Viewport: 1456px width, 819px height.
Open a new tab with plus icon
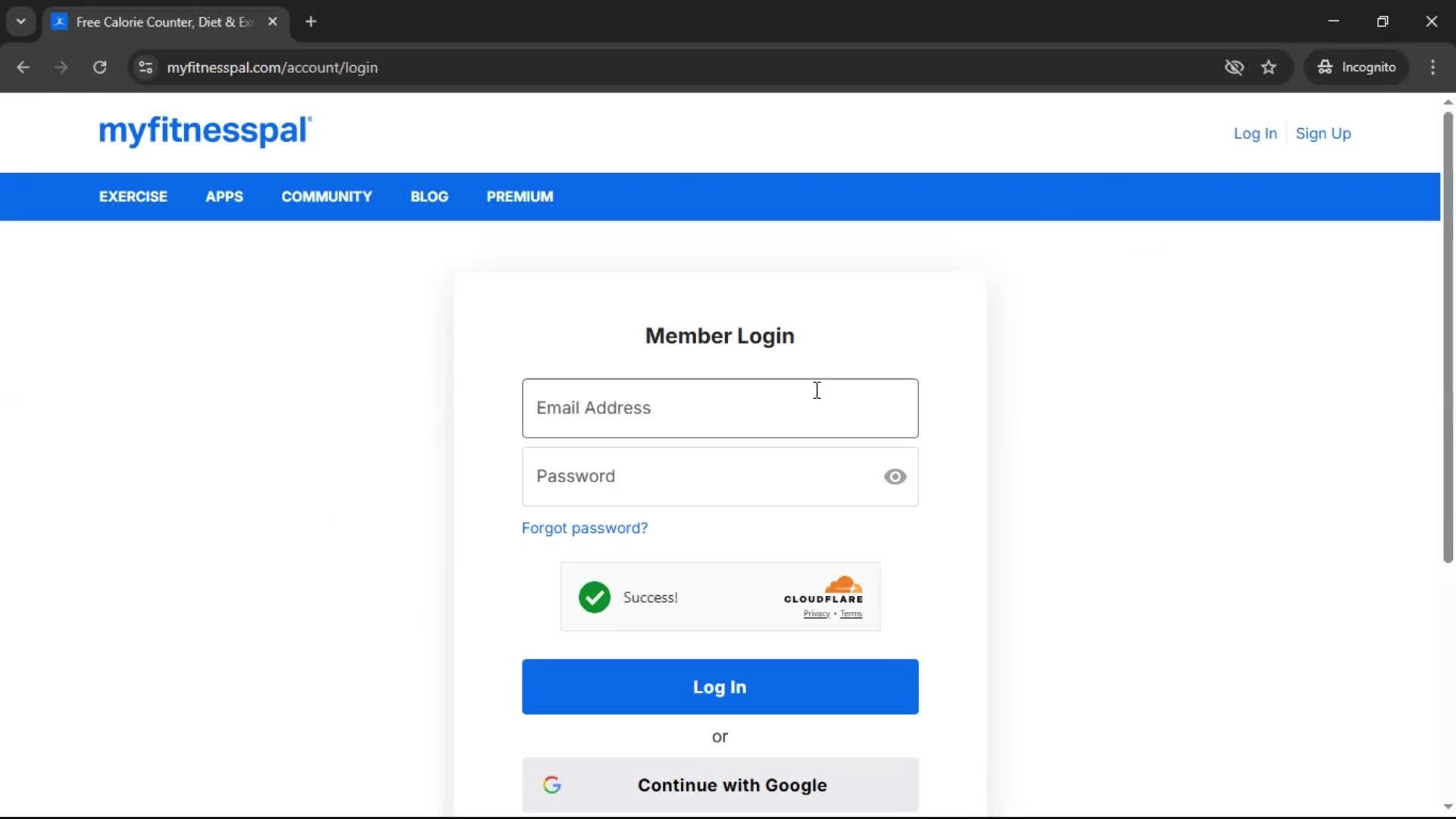coord(311,22)
